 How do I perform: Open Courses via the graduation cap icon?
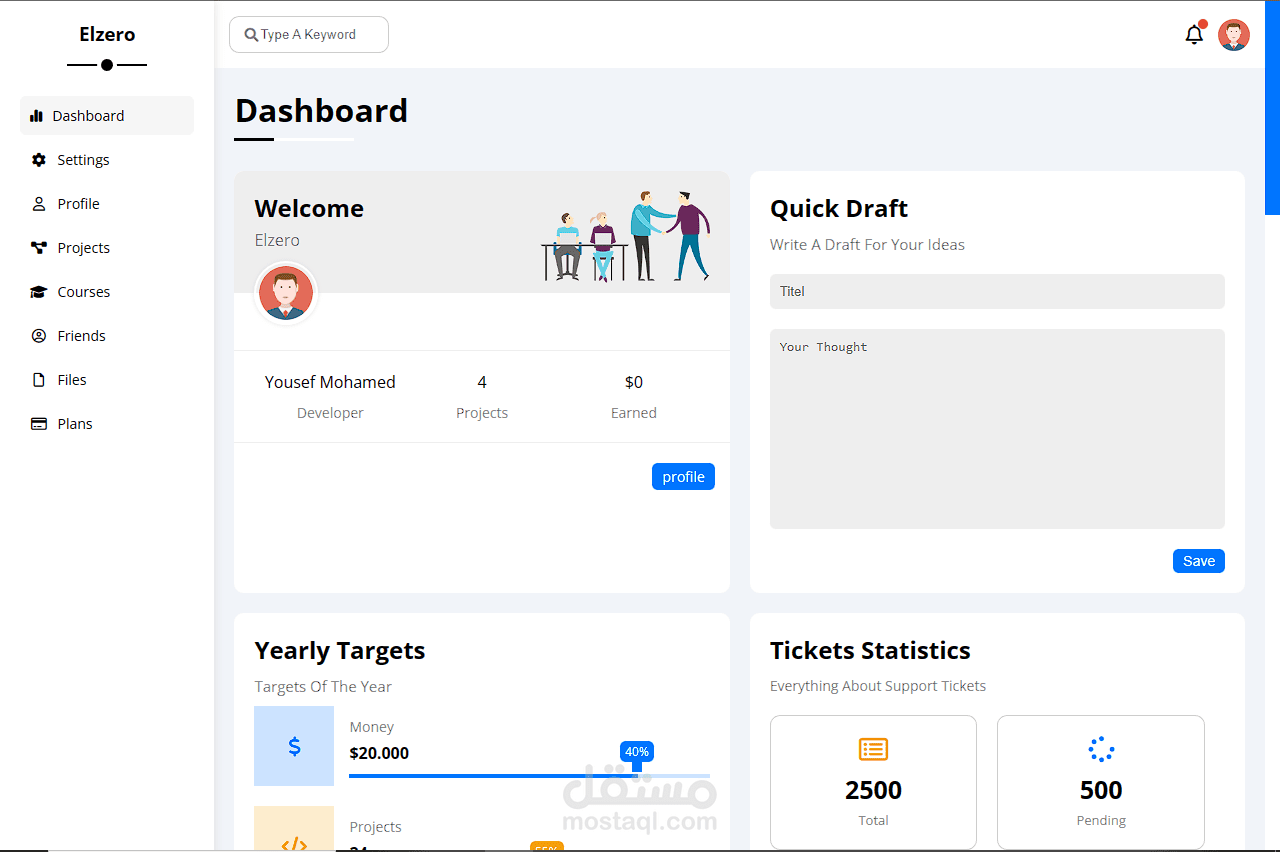pyautogui.click(x=37, y=291)
